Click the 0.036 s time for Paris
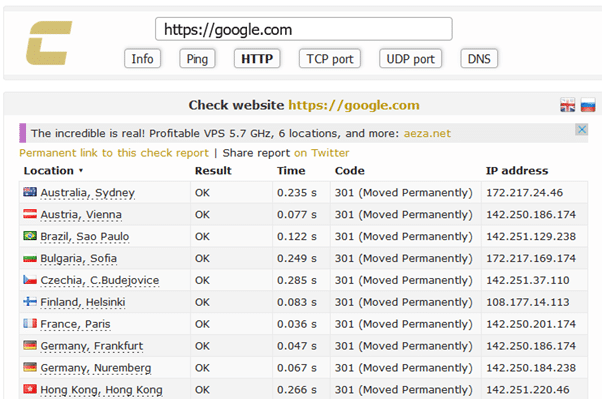This screenshot has width=602, height=399. [297, 324]
